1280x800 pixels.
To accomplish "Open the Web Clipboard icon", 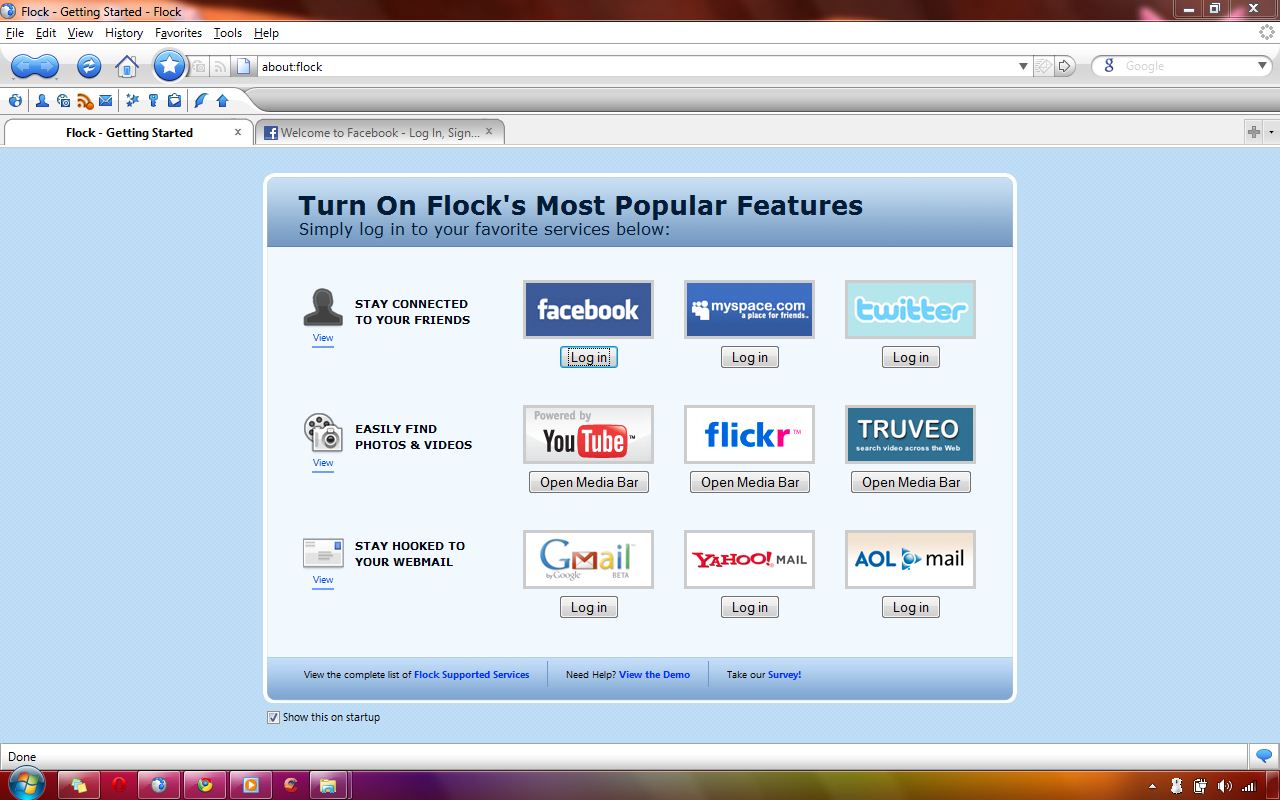I will [x=174, y=101].
